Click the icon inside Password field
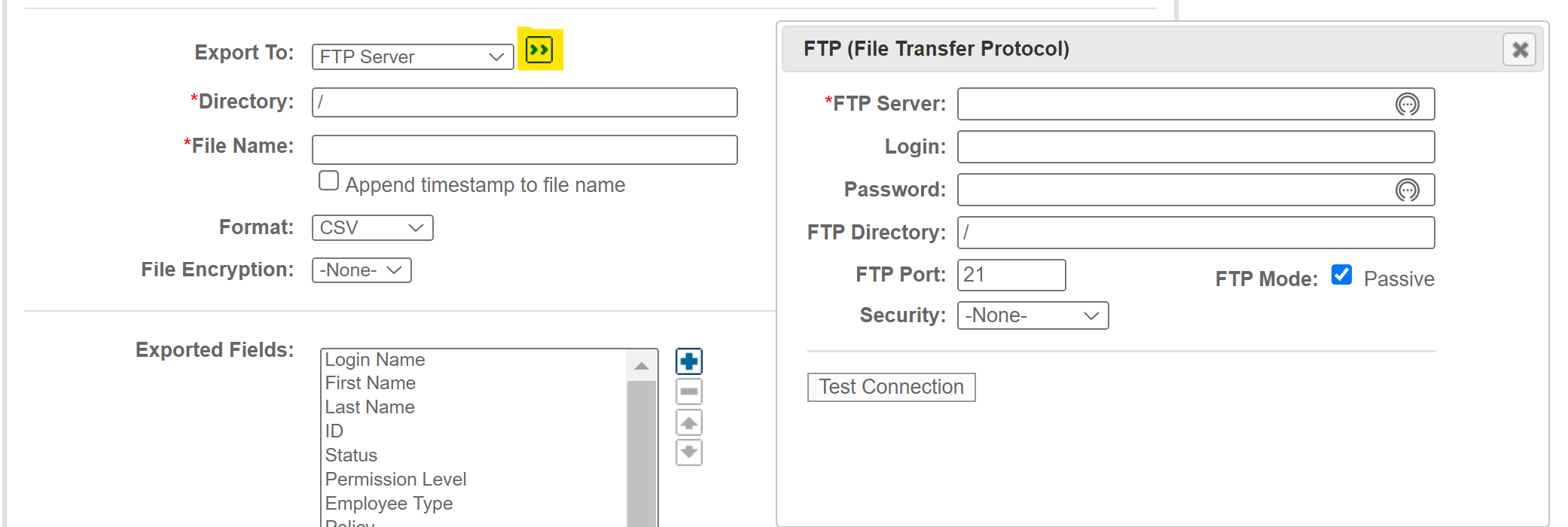 point(1407,190)
